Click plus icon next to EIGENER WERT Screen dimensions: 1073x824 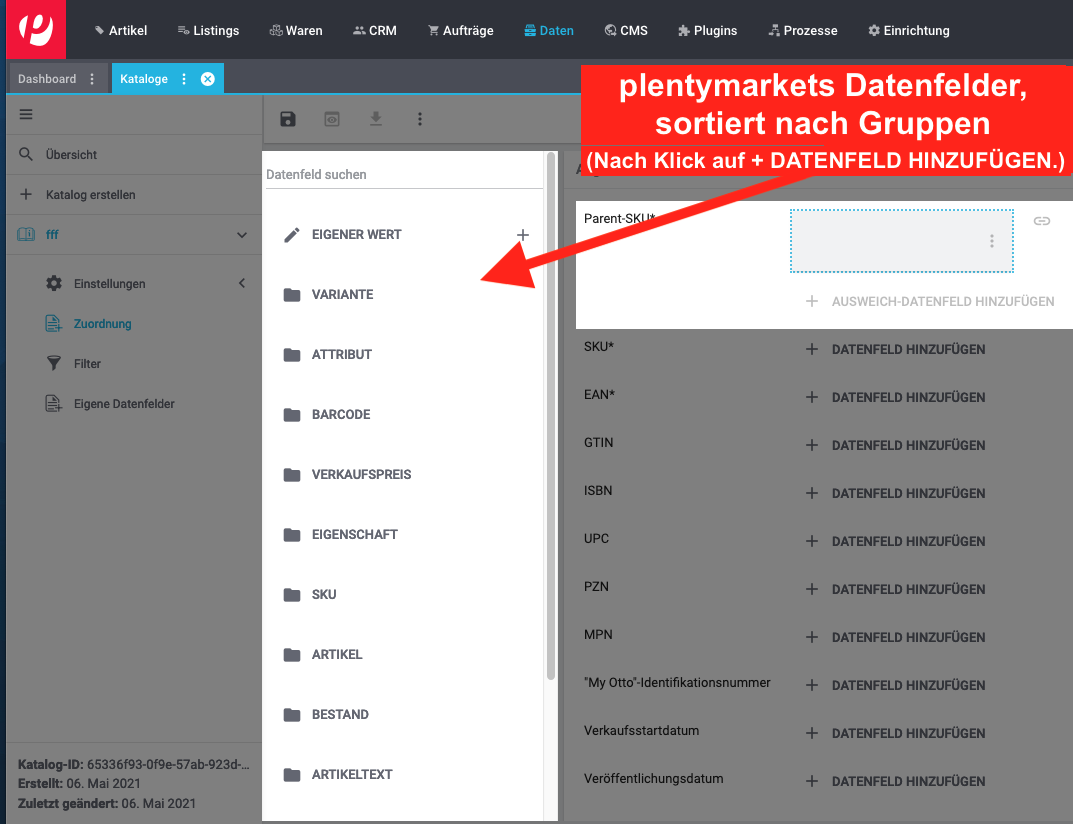click(522, 235)
